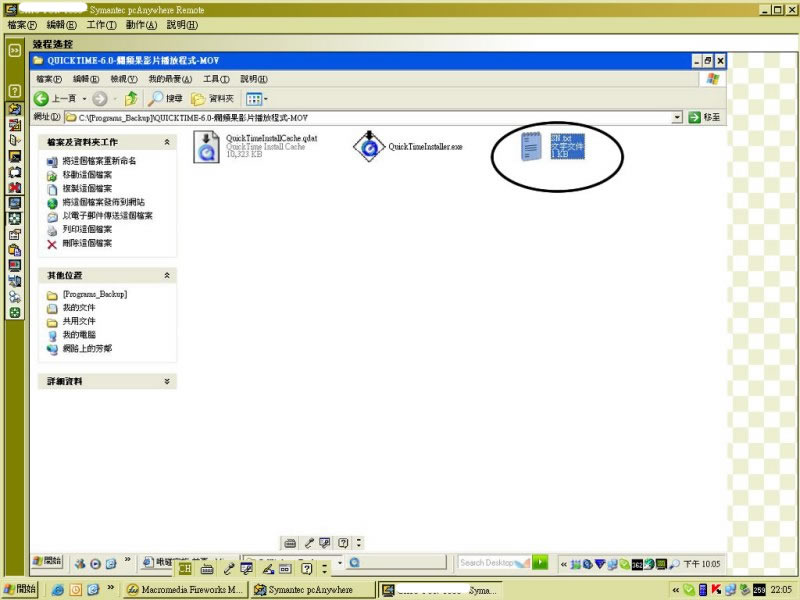Toggle the Folders (資料夾) pane button
The height and width of the screenshot is (600, 800).
[212, 98]
